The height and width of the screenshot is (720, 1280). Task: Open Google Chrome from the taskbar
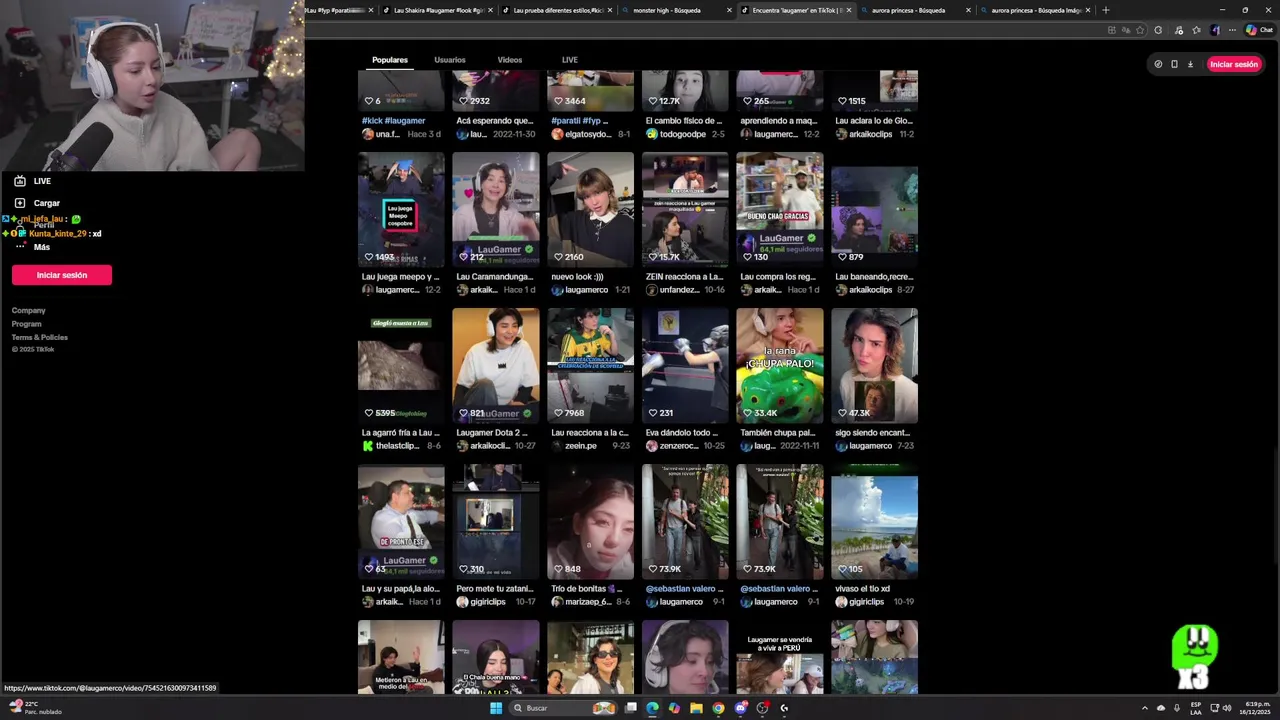point(718,708)
